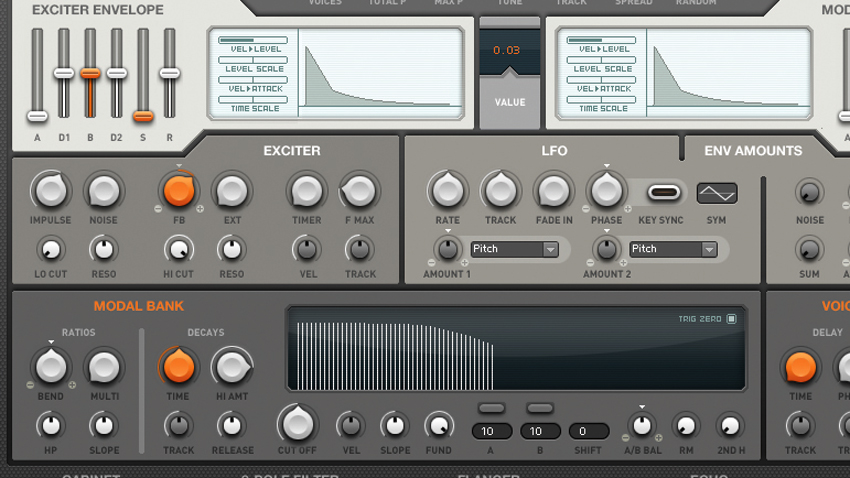The height and width of the screenshot is (478, 850).
Task: Click plus stepper beside FB knob
Action: click(x=200, y=209)
